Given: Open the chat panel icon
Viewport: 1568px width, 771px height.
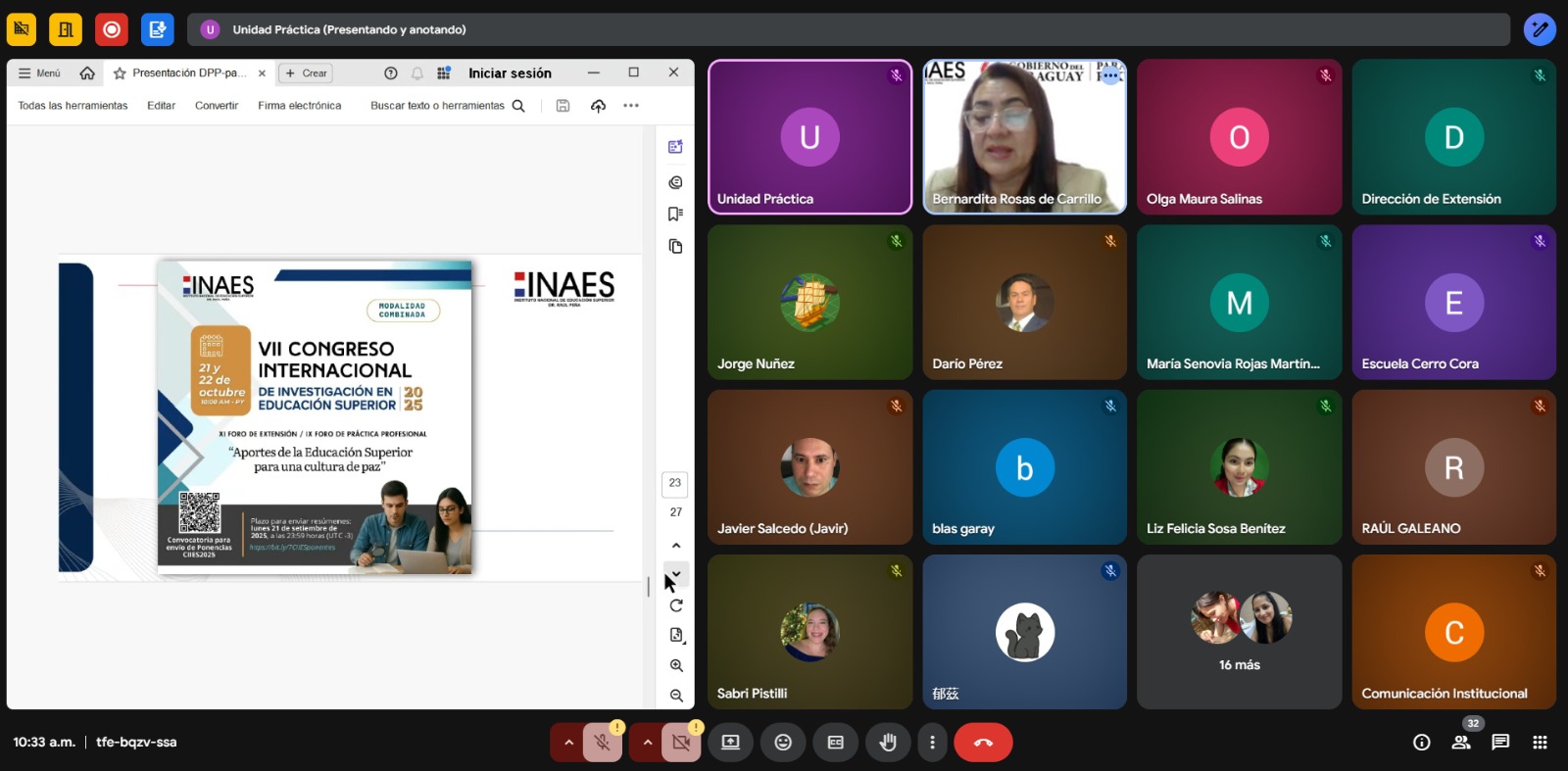Looking at the screenshot, I should point(1500,743).
